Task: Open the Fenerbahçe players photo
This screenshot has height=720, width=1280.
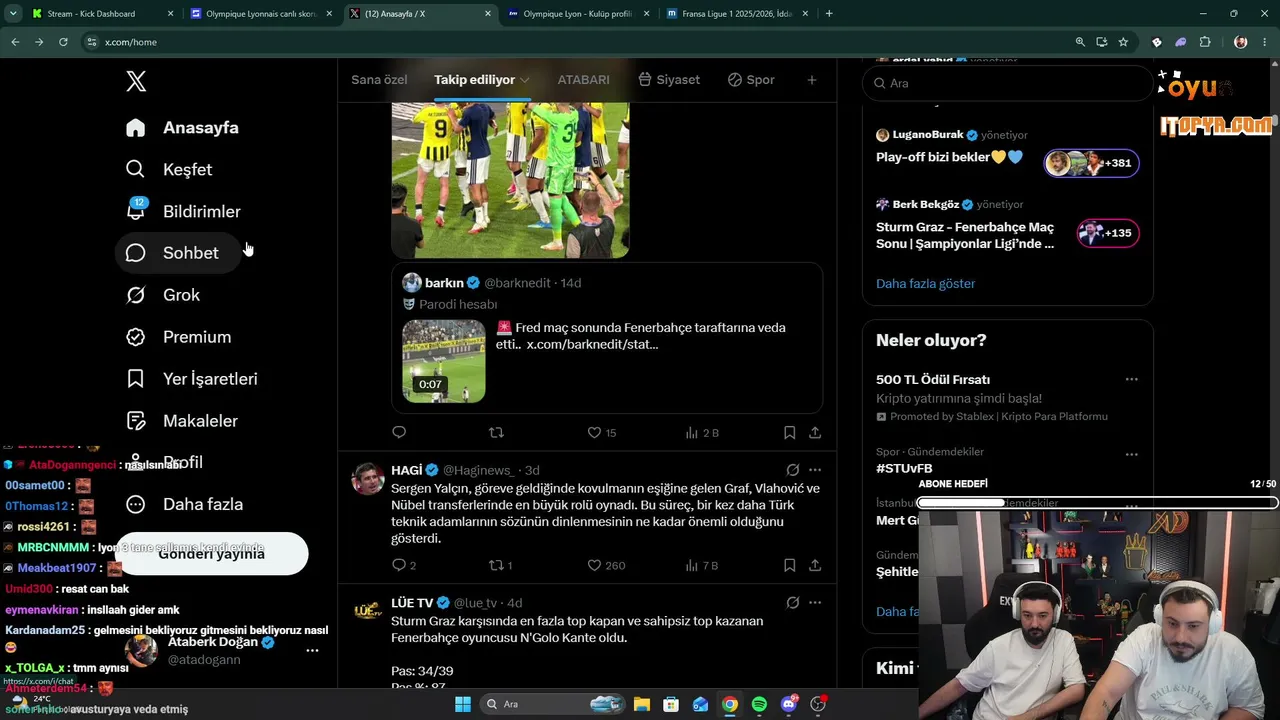Action: 510,180
